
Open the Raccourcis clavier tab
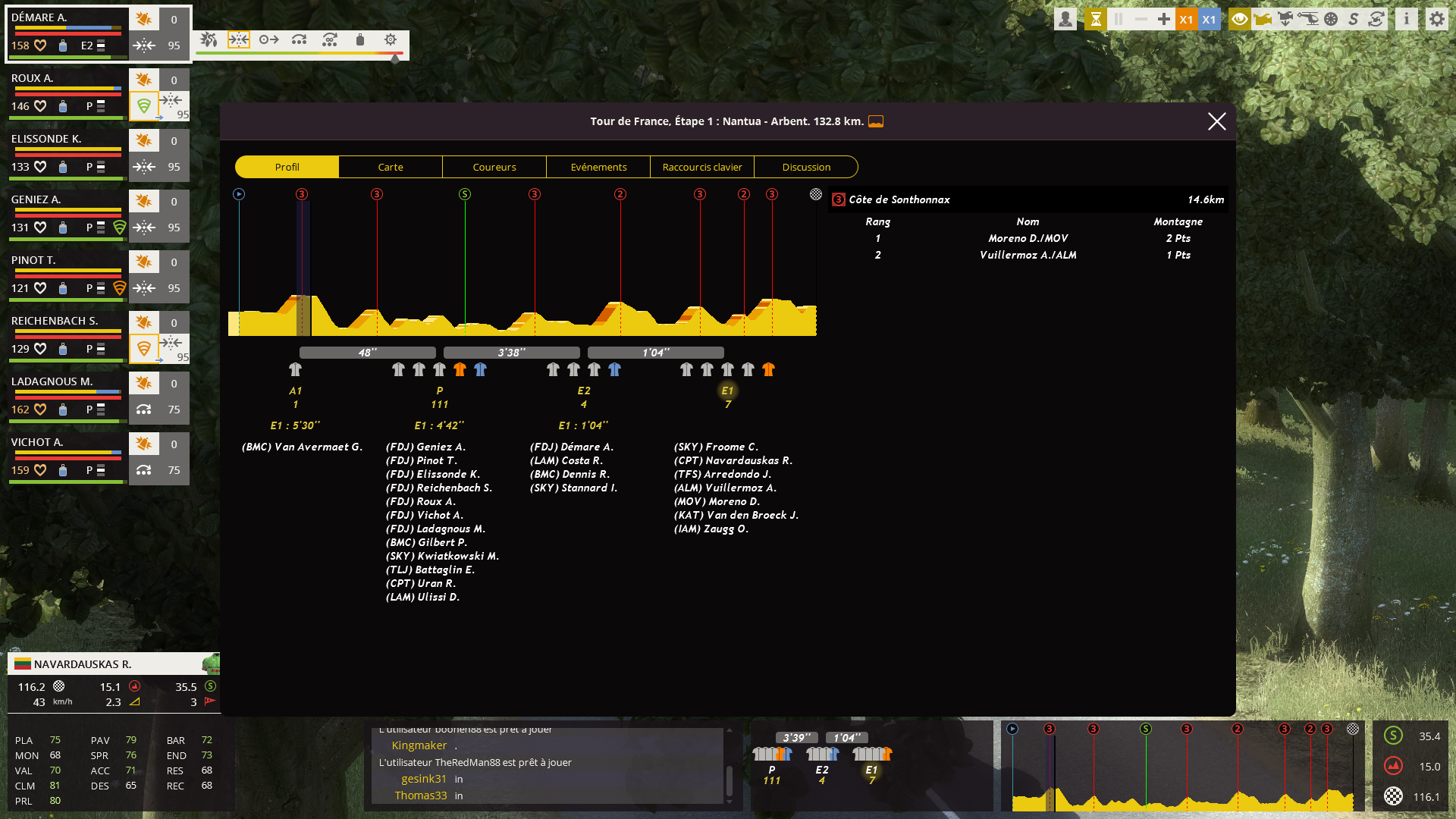tap(702, 167)
